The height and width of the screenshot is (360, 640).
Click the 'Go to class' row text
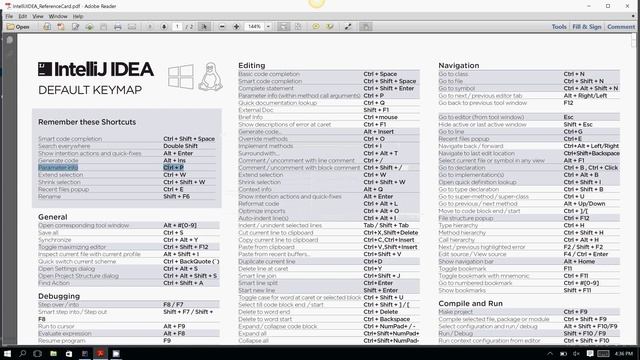point(453,74)
